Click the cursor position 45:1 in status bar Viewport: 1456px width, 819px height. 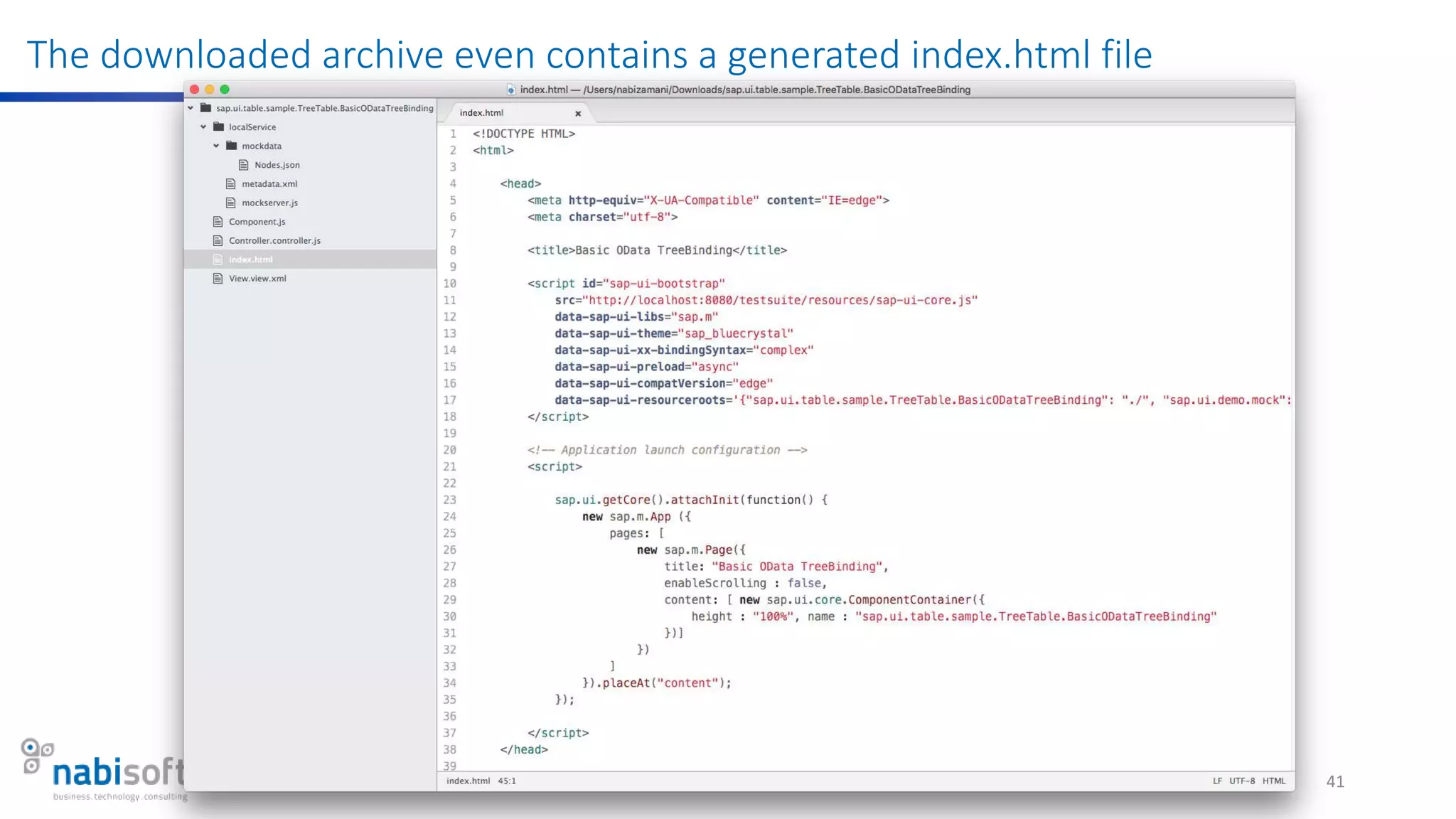507,781
